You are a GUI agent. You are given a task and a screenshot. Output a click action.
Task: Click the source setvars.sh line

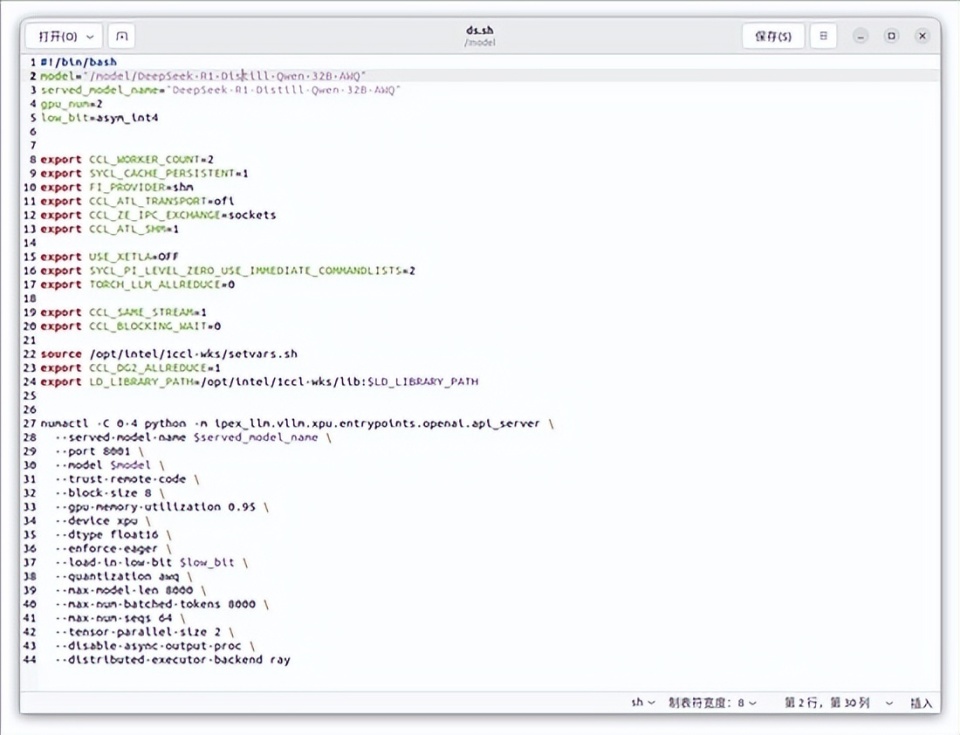(x=169, y=354)
